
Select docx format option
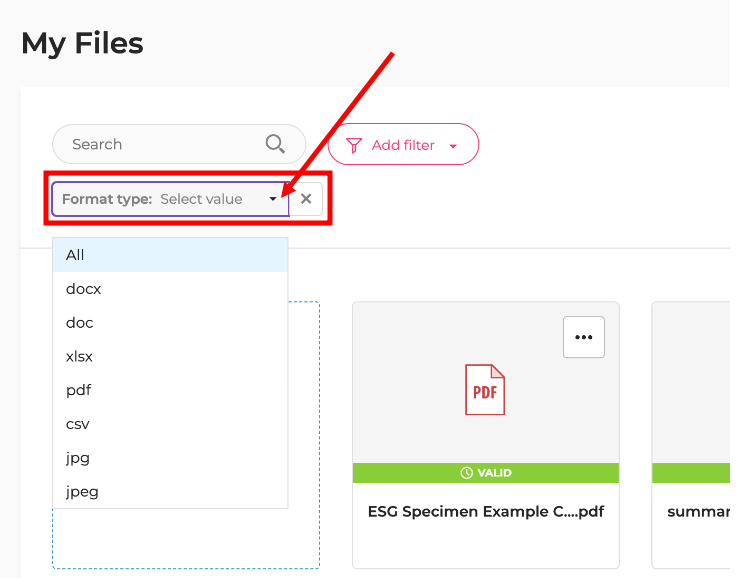(84, 289)
